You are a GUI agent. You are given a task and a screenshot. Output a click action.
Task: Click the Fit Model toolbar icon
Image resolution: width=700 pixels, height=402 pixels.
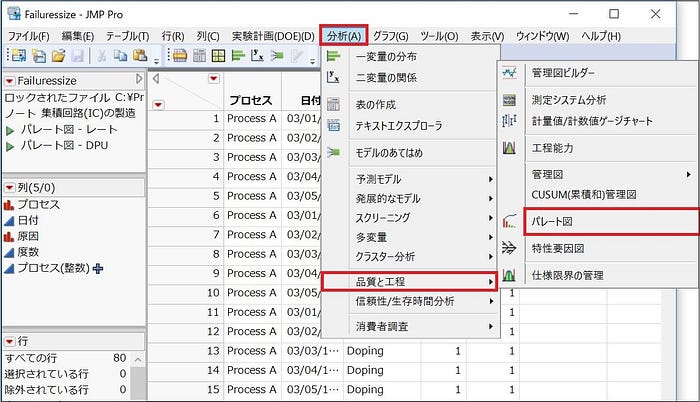(x=277, y=56)
